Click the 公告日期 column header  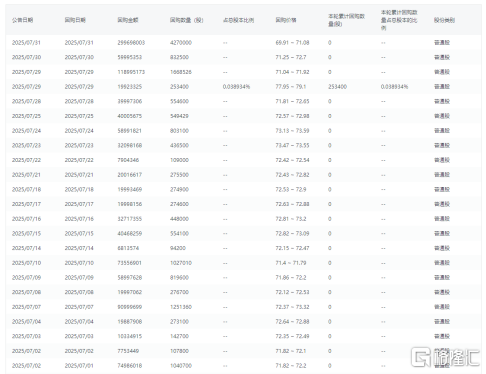coord(22,20)
